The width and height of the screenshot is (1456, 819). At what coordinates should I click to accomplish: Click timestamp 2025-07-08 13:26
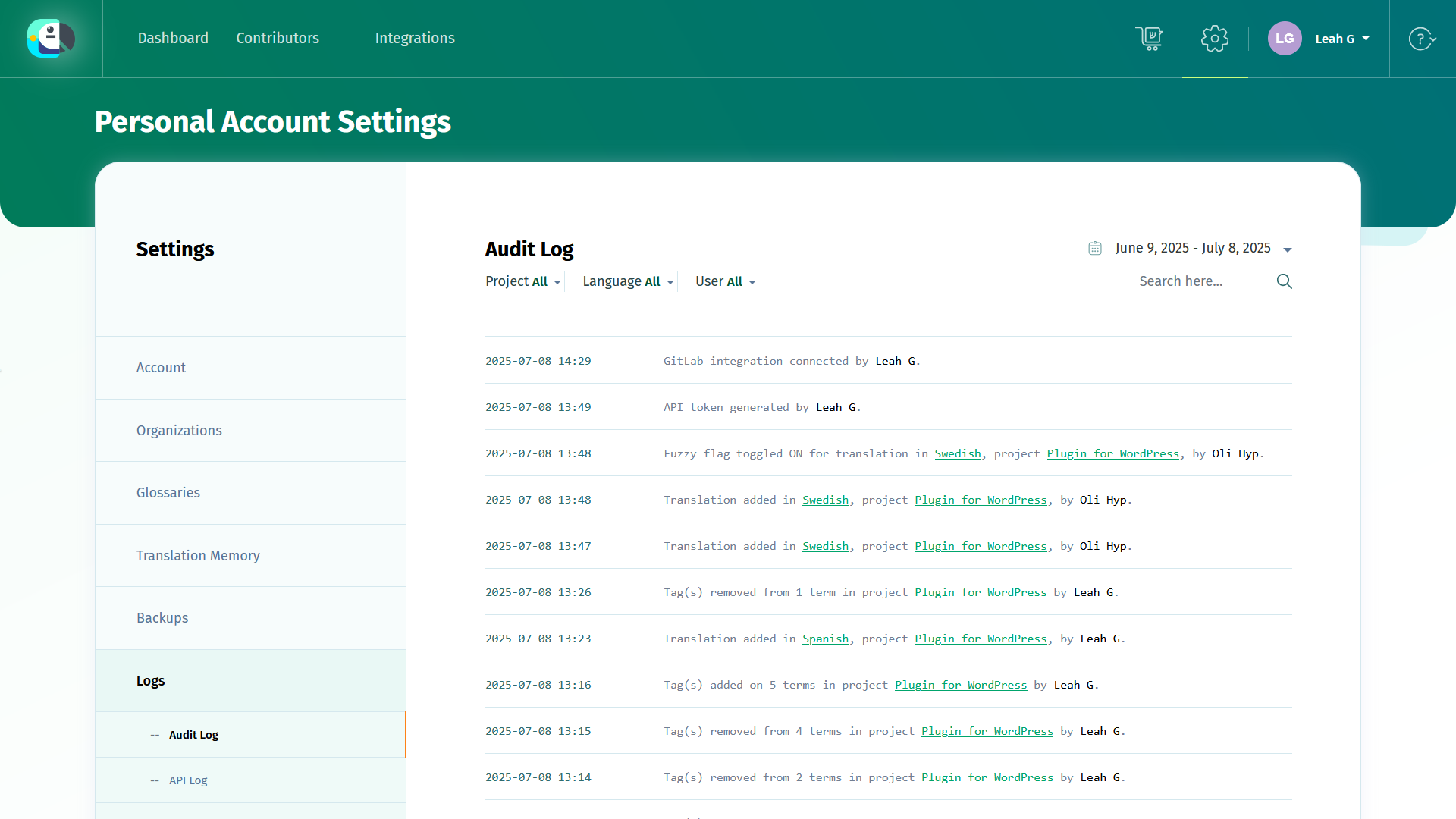coord(538,592)
